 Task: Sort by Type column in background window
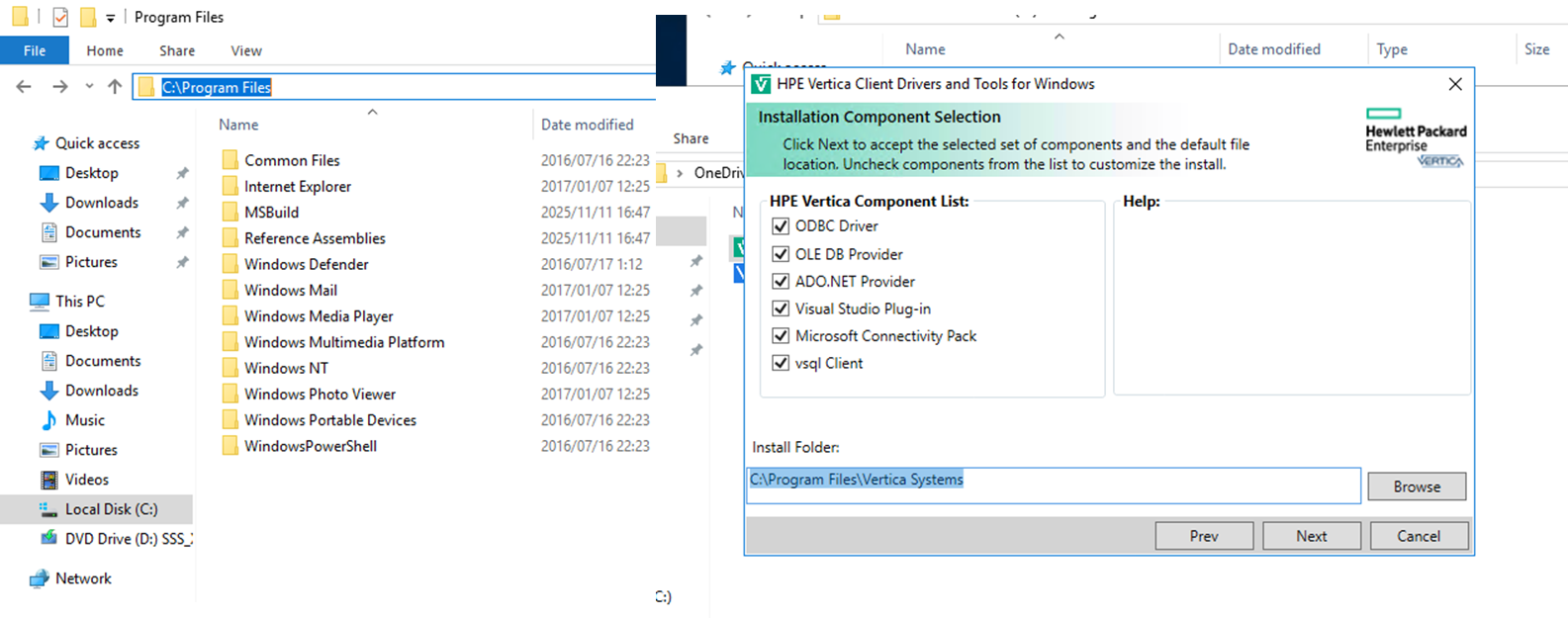tap(1392, 49)
